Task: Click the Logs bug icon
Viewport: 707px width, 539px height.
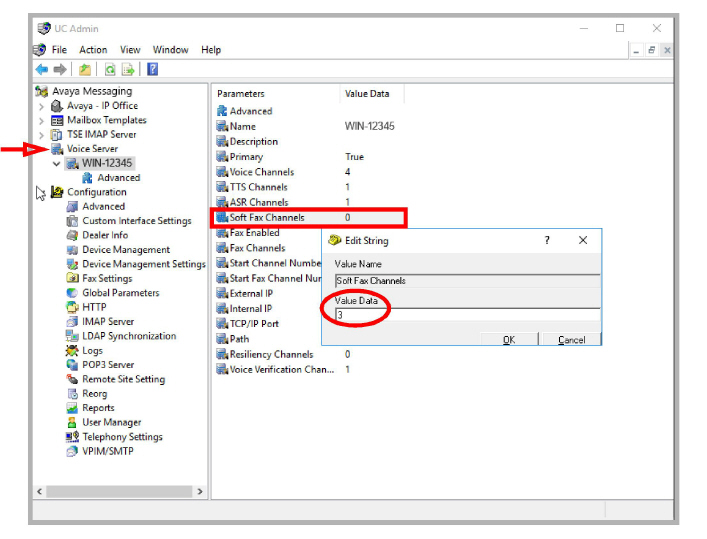Action: 72,350
